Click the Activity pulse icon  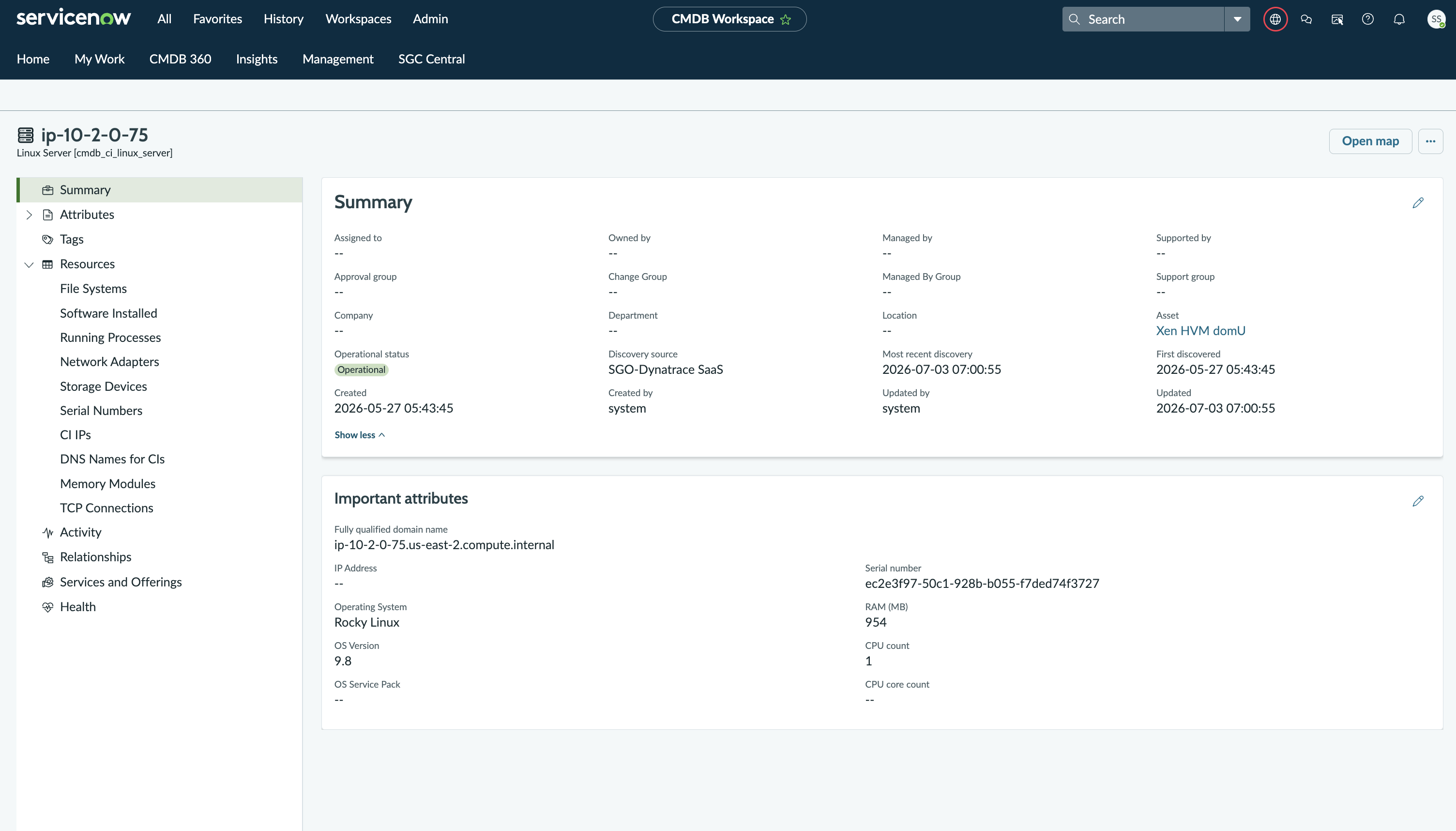(x=48, y=533)
